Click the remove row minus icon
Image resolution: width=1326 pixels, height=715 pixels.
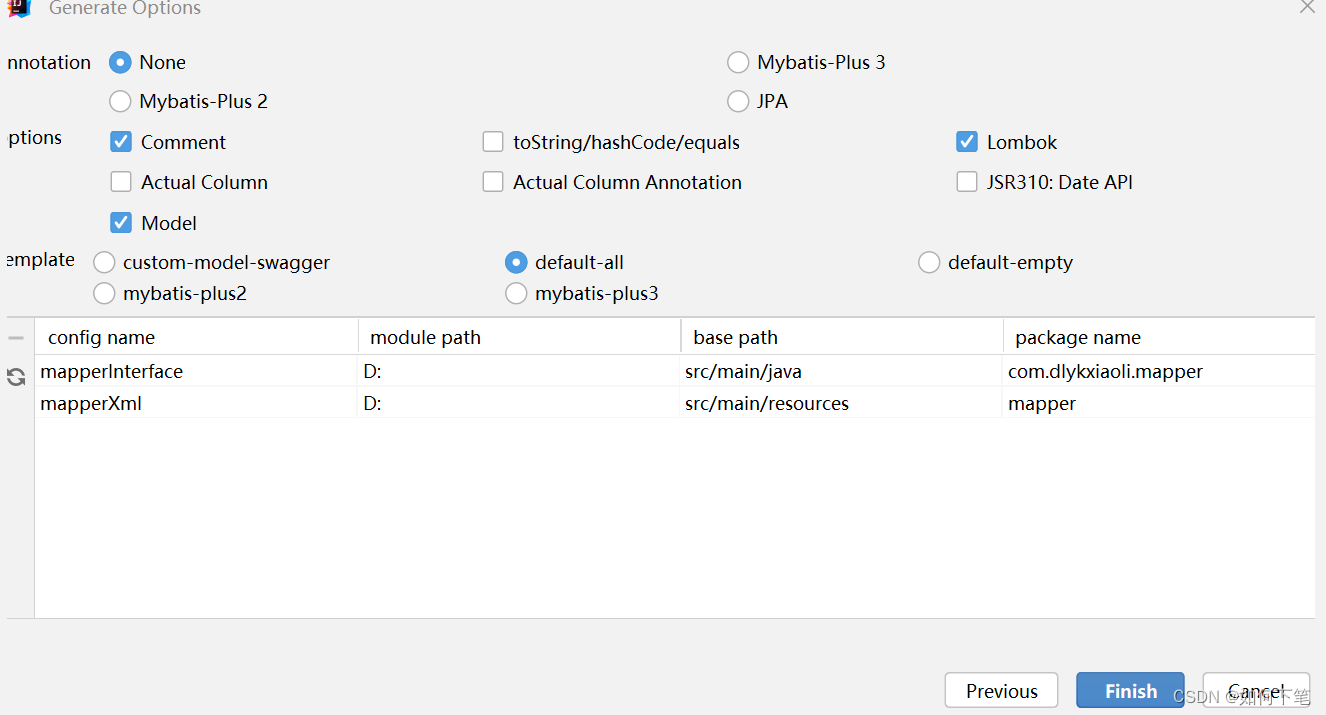click(x=16, y=337)
